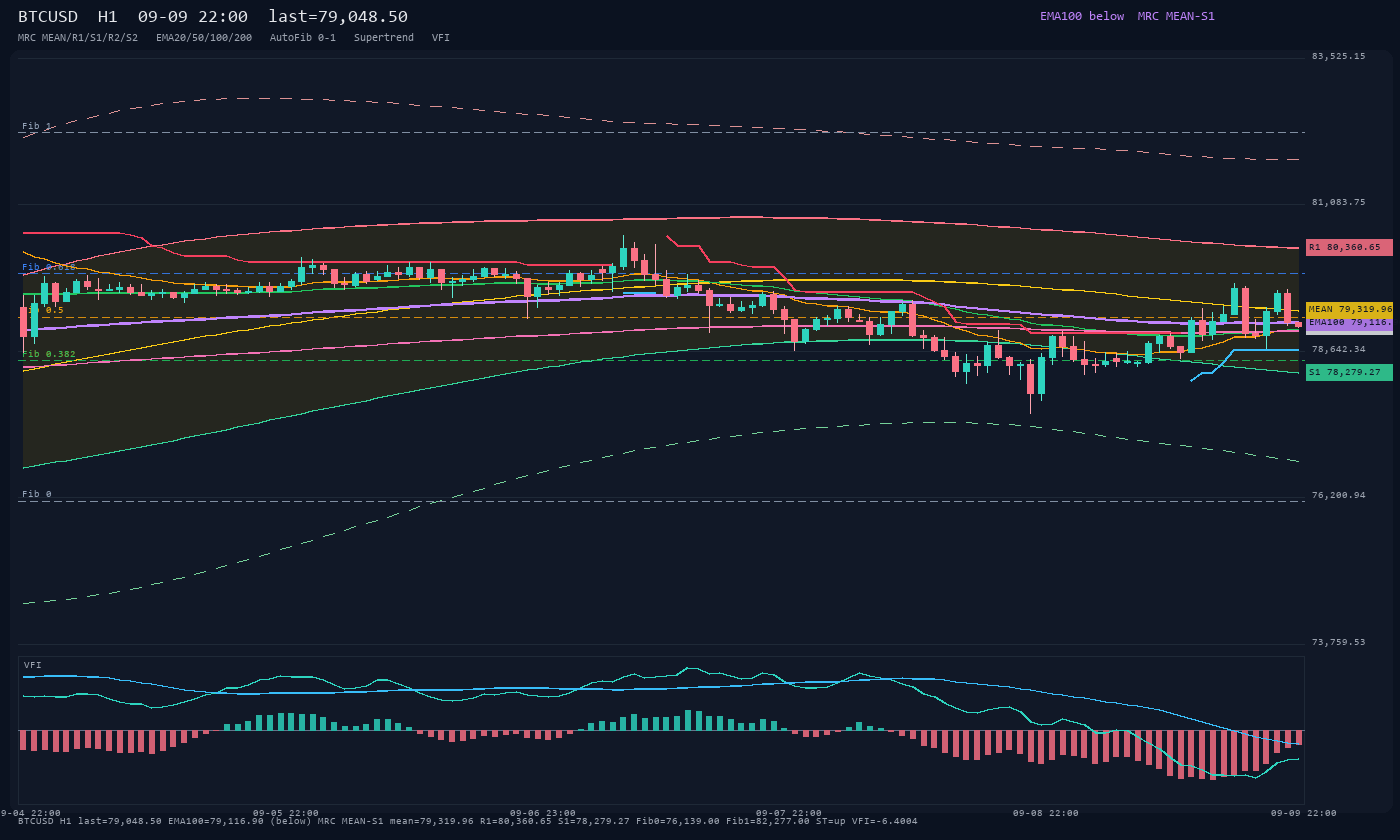Select the AutoFib 0-1 indicator label
1400x840 pixels.
pos(303,38)
